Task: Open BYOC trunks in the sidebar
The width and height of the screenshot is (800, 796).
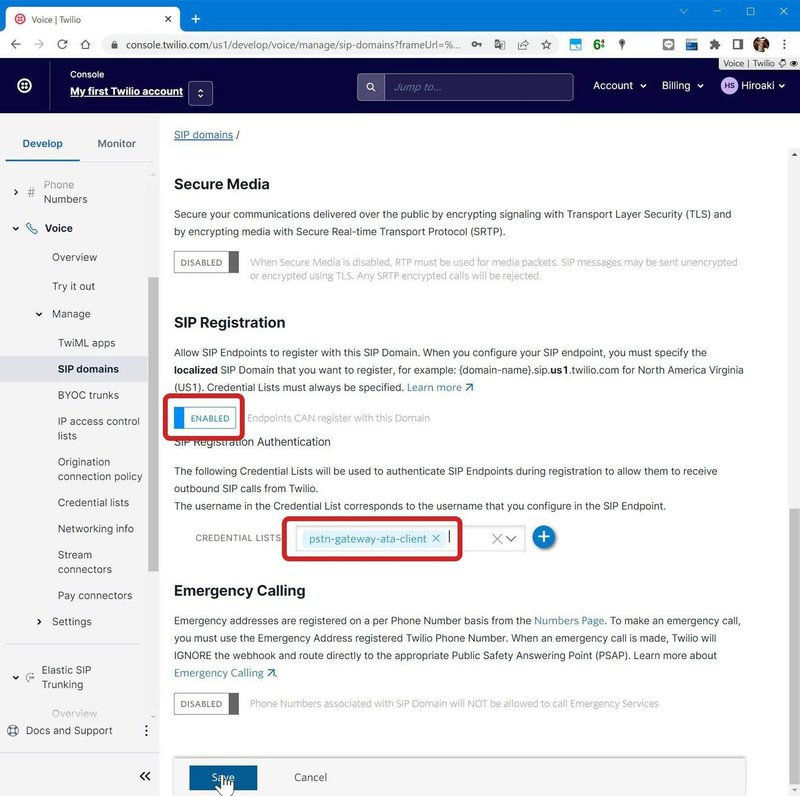Action: pyautogui.click(x=88, y=395)
